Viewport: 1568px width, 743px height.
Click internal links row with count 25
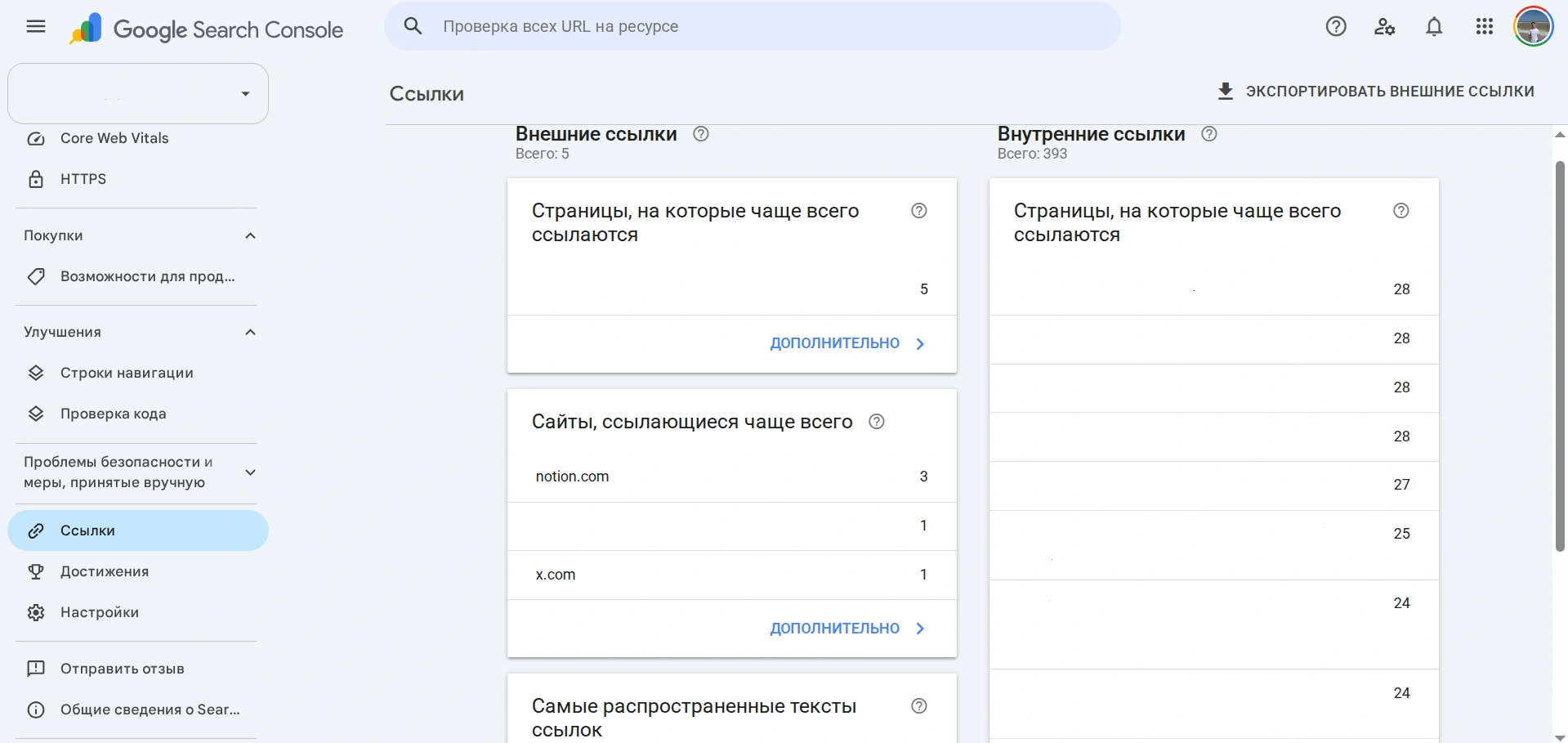(1214, 545)
